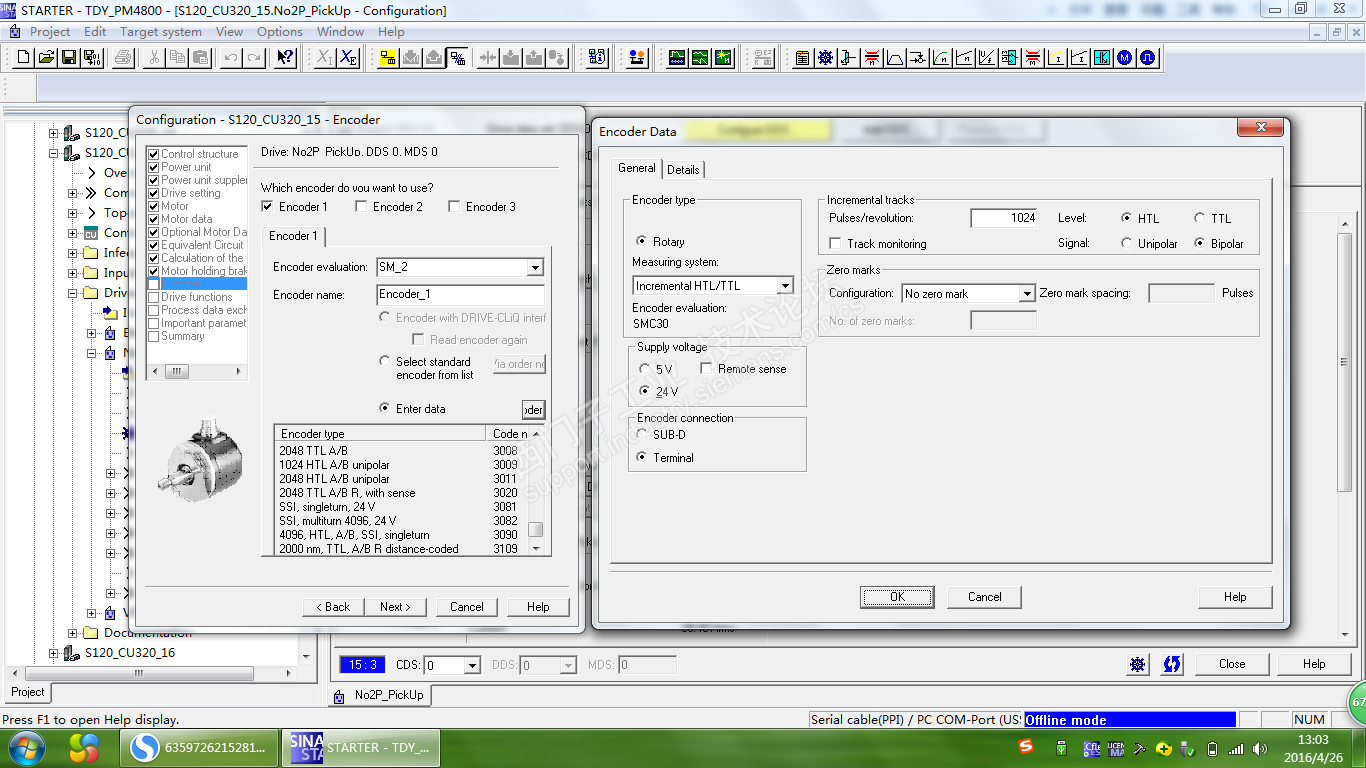Open the Target system menu
Screen dimensions: 1366x768
(x=161, y=31)
